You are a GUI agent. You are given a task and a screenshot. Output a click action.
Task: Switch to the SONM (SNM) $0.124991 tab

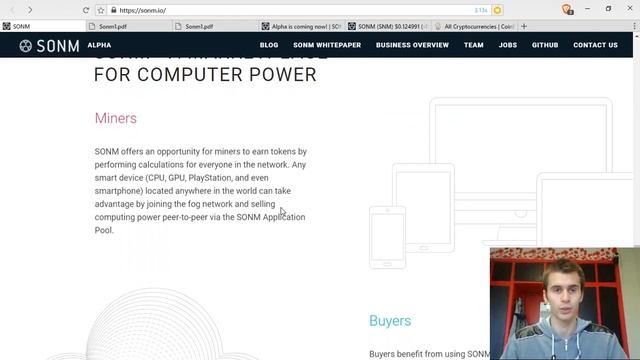(x=389, y=26)
